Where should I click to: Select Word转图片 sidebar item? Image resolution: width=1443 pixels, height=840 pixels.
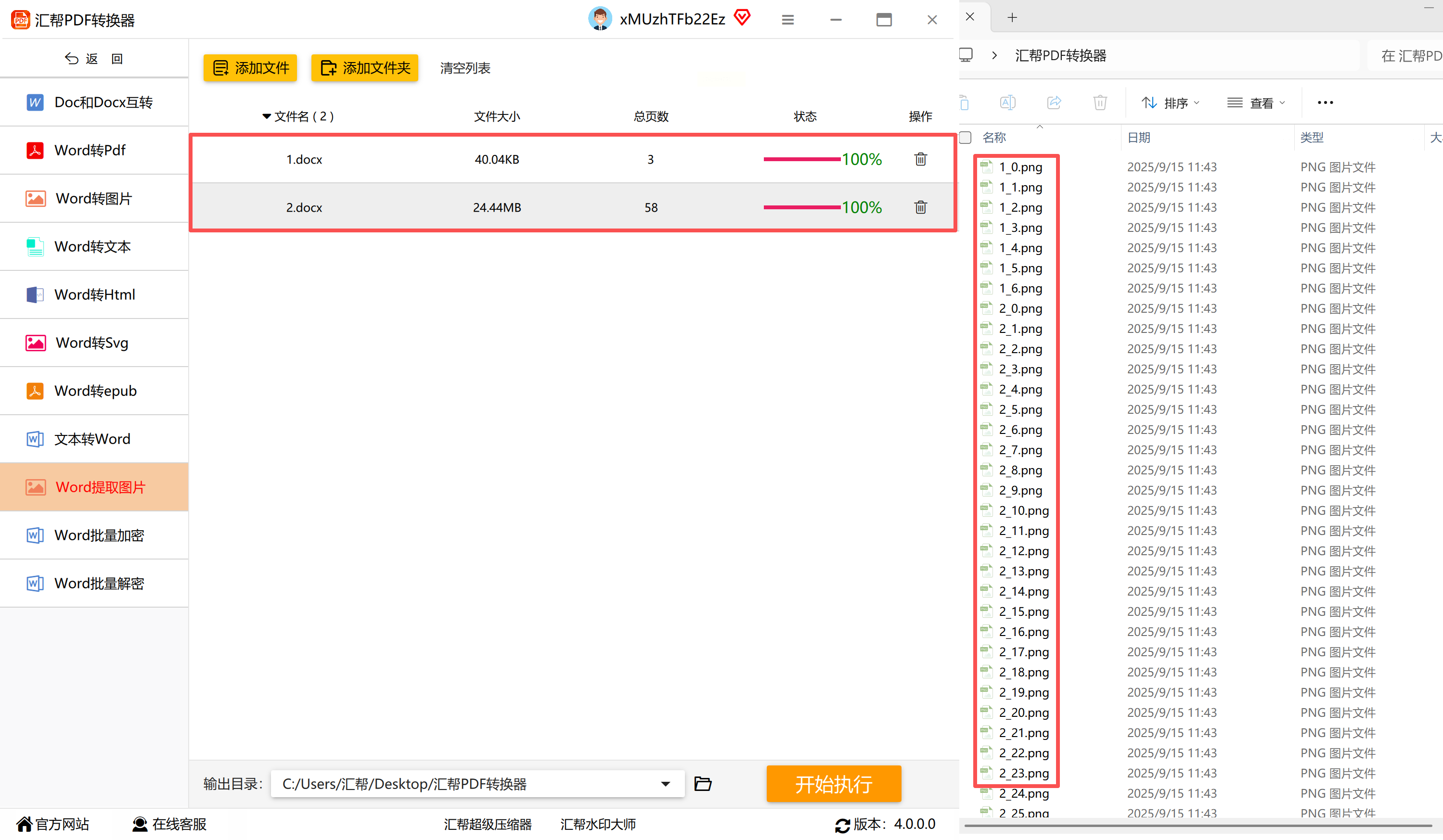point(94,199)
